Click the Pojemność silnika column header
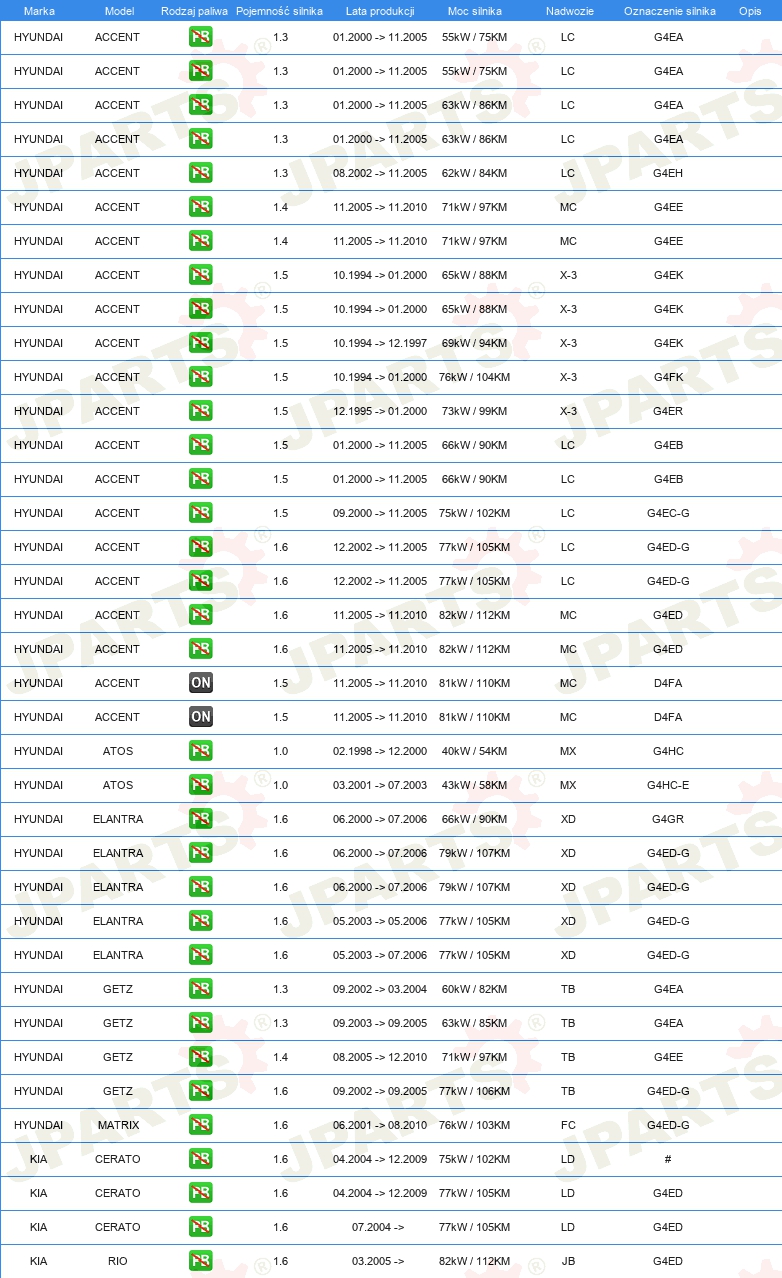 [279, 11]
